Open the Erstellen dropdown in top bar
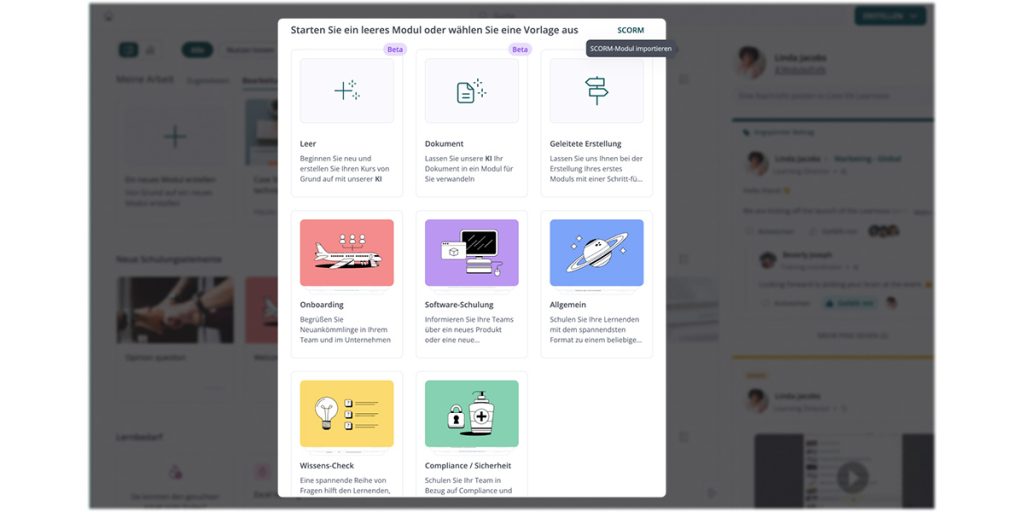Viewport: 1024px width, 512px height. [890, 16]
